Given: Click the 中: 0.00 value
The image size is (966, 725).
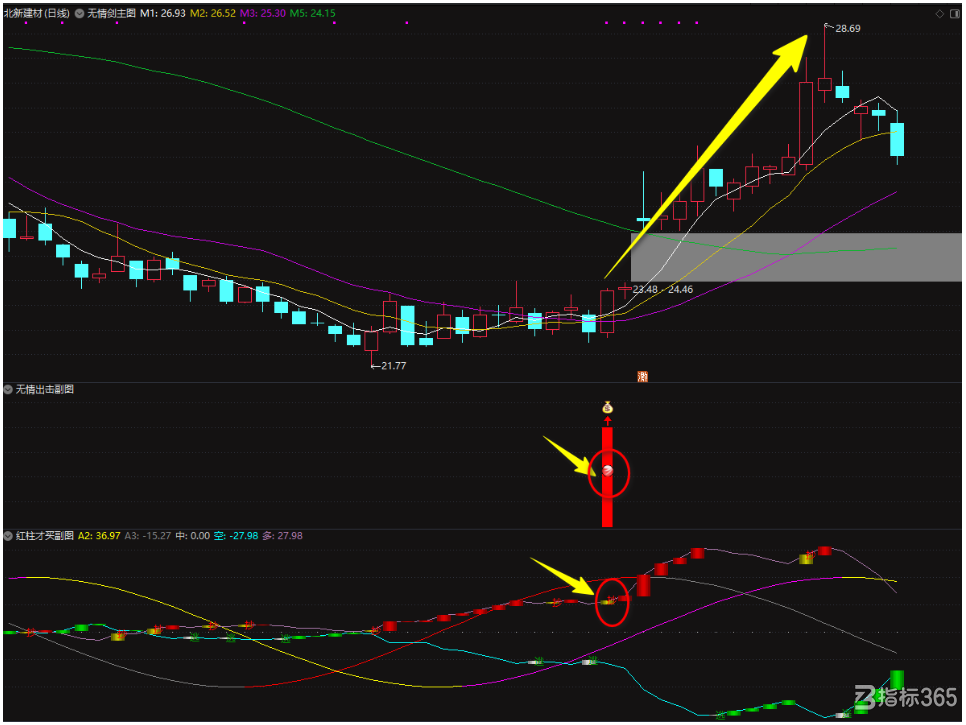Looking at the screenshot, I should pyautogui.click(x=193, y=536).
